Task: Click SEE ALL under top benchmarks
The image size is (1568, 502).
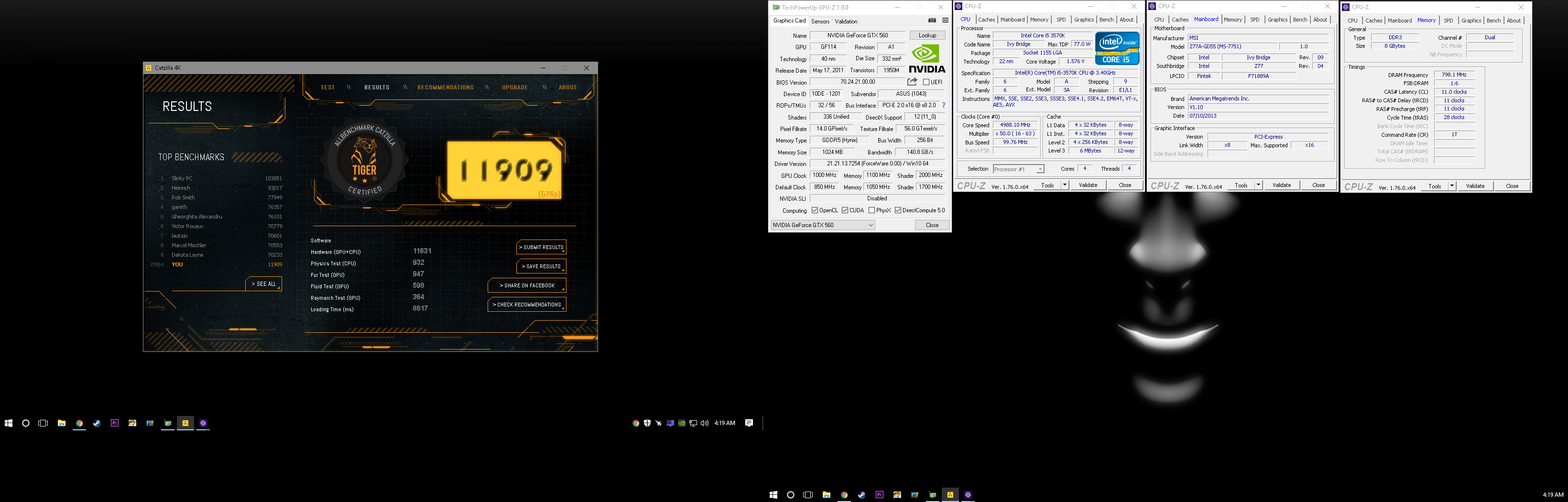Action: pyautogui.click(x=263, y=284)
